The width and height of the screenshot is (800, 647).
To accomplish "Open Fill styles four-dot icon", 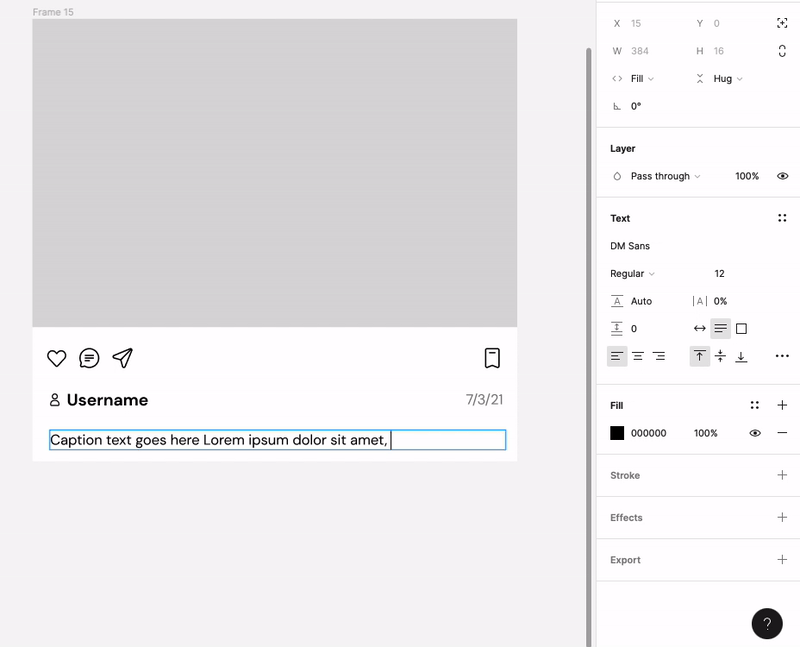I will point(755,405).
